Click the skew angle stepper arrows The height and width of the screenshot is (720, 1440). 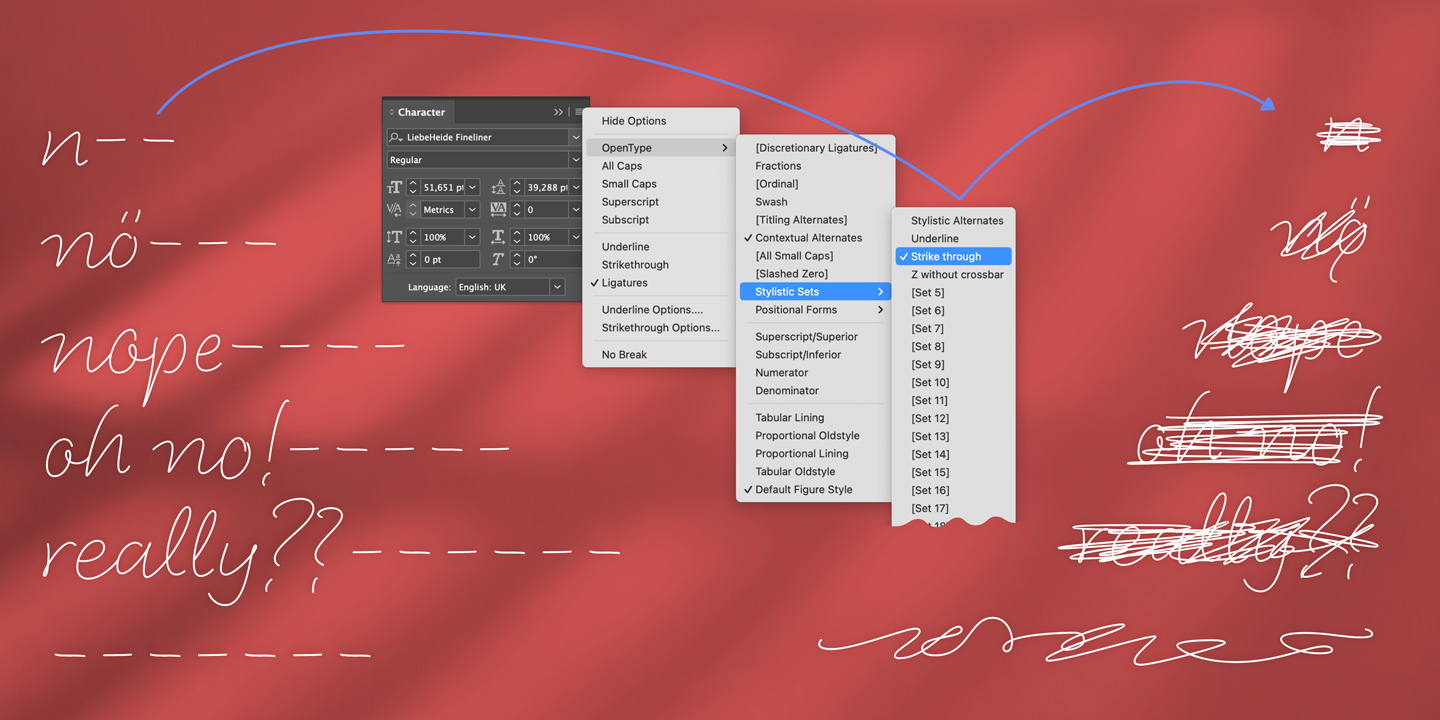point(517,260)
